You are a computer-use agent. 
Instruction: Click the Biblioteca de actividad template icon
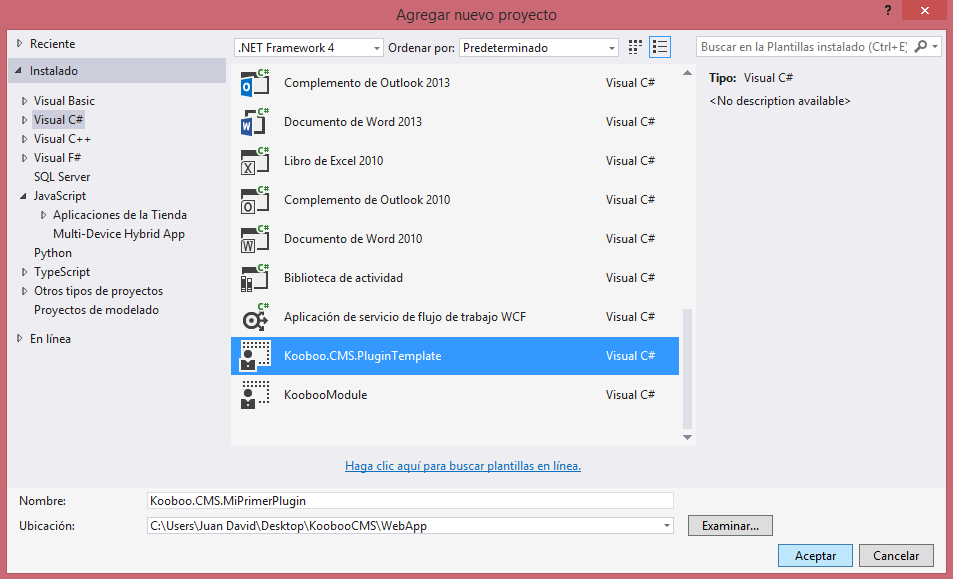pyautogui.click(x=255, y=278)
